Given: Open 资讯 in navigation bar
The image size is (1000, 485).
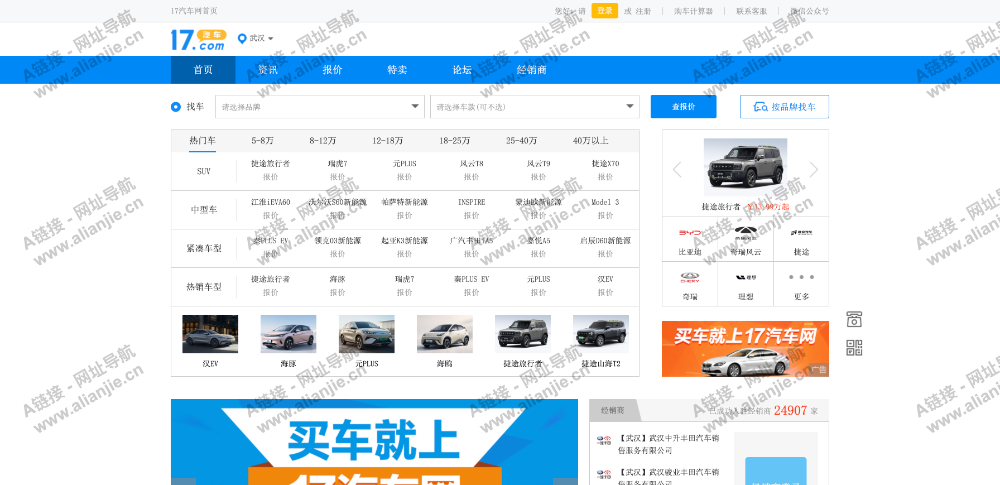Looking at the screenshot, I should (x=268, y=70).
